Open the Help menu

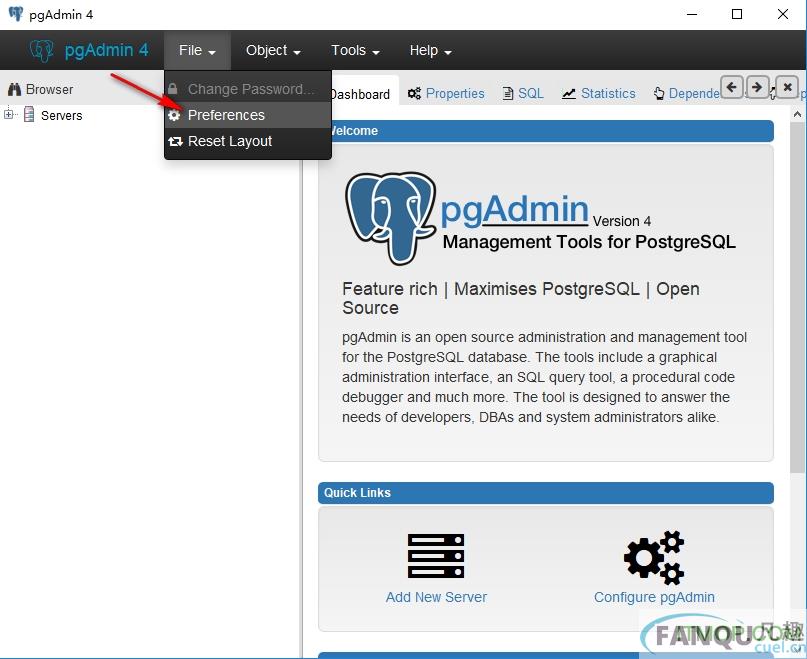tap(430, 50)
